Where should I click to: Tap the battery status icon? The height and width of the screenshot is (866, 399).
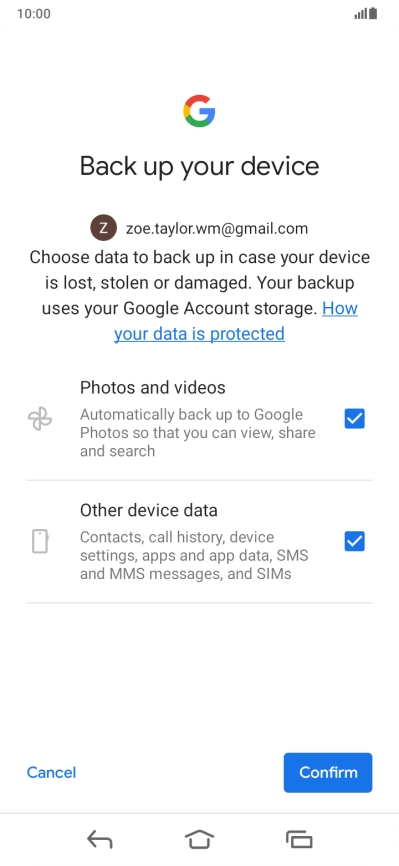click(x=374, y=13)
